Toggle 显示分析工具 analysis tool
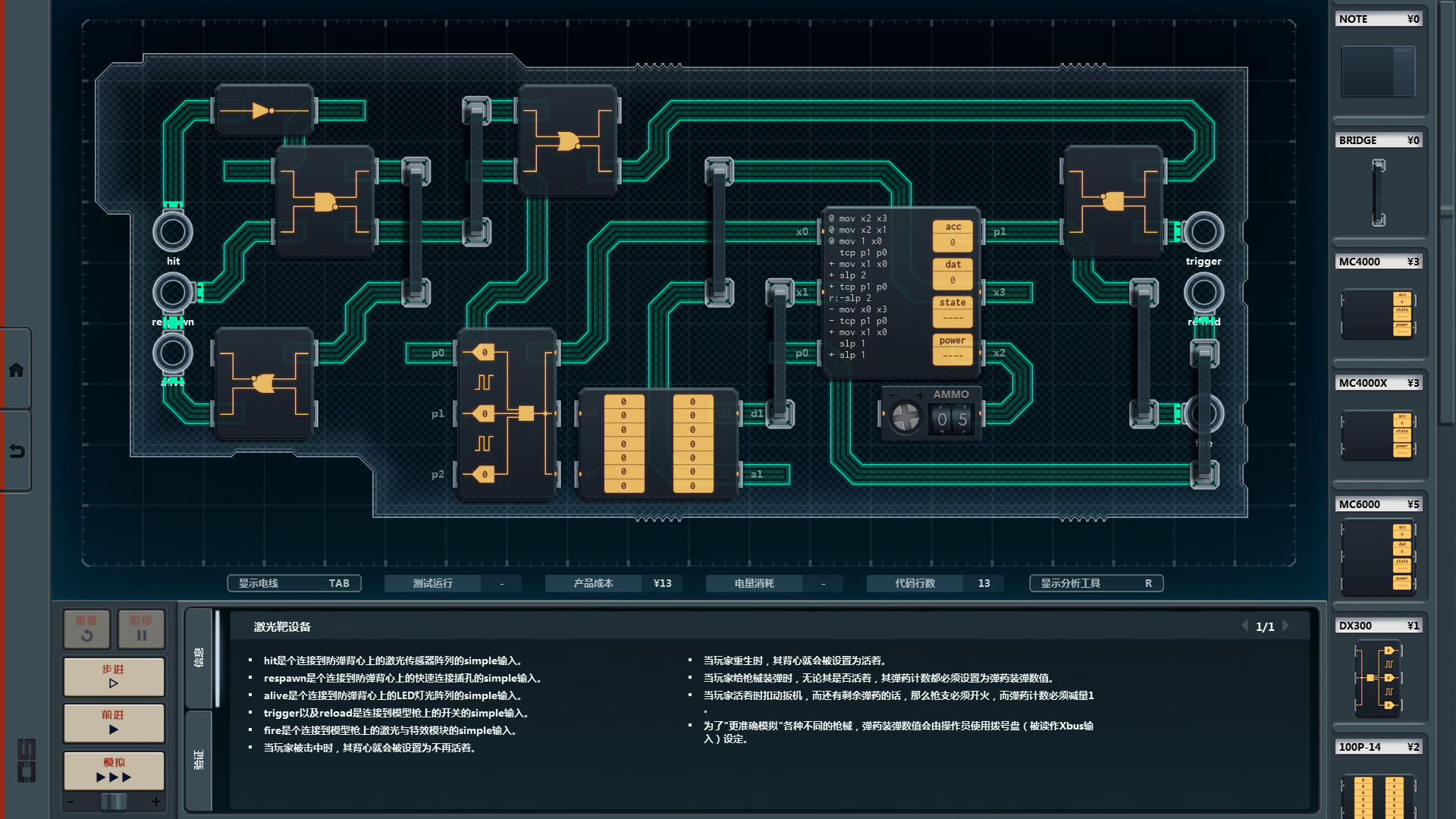 click(x=1095, y=583)
